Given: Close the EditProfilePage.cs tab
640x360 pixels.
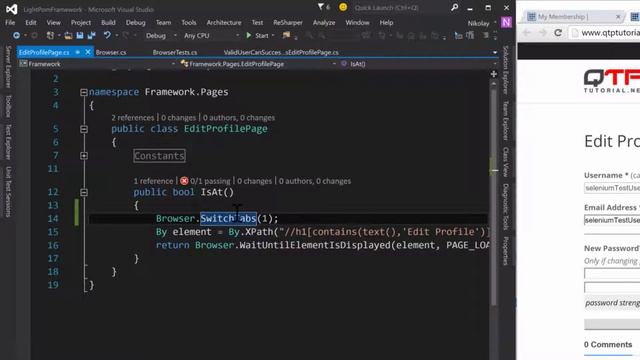Looking at the screenshot, I should 88,52.
